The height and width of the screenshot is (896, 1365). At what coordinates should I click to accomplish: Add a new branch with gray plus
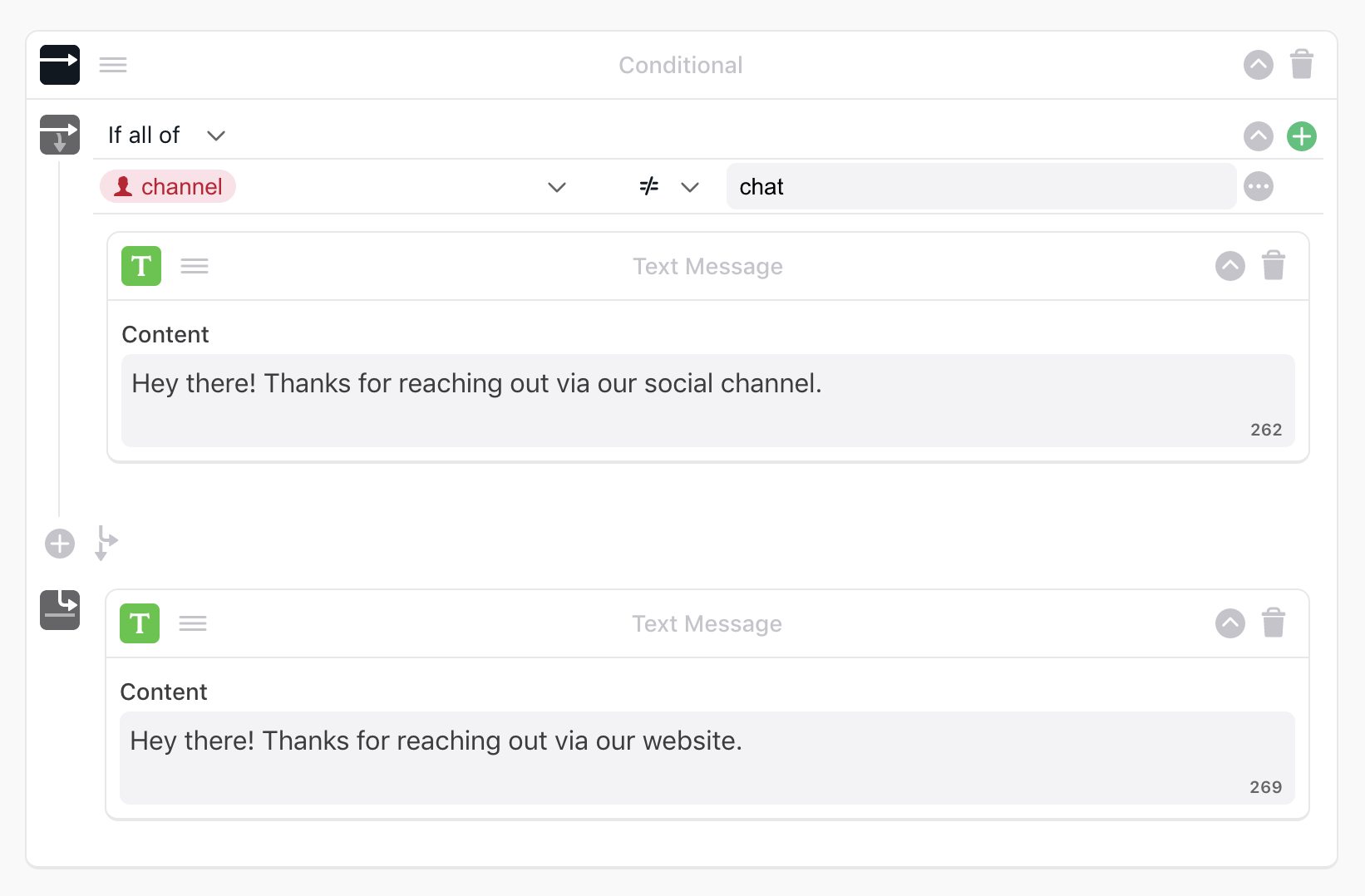[x=60, y=544]
